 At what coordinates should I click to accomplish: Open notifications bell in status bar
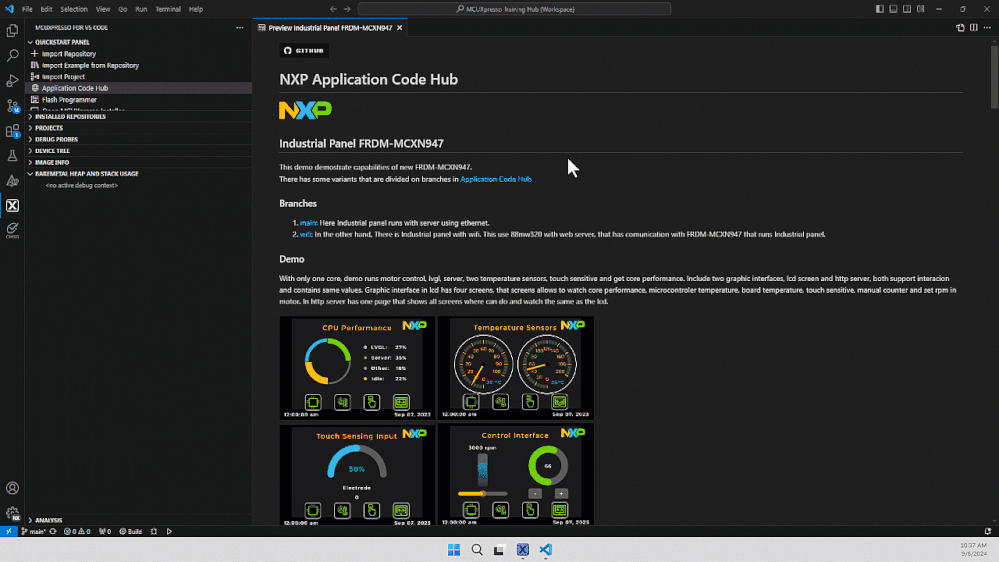pyautogui.click(x=988, y=531)
